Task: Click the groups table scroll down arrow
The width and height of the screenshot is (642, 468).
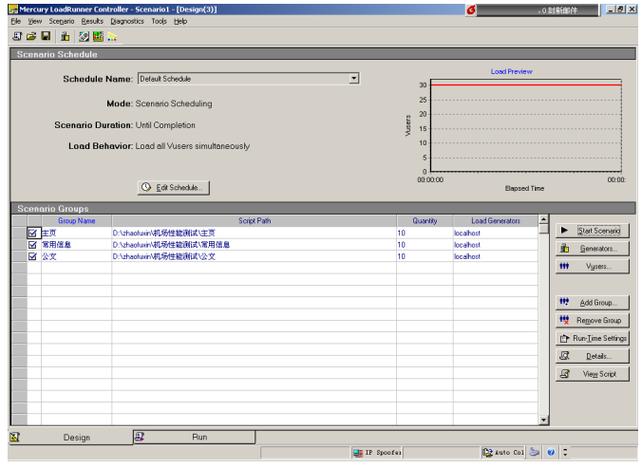Action: [543, 420]
